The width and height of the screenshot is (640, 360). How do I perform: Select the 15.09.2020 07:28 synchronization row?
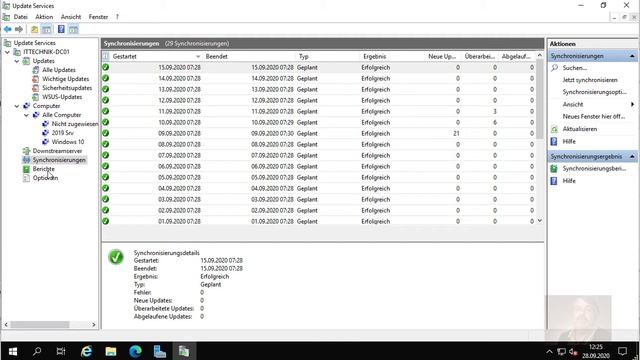318,67
